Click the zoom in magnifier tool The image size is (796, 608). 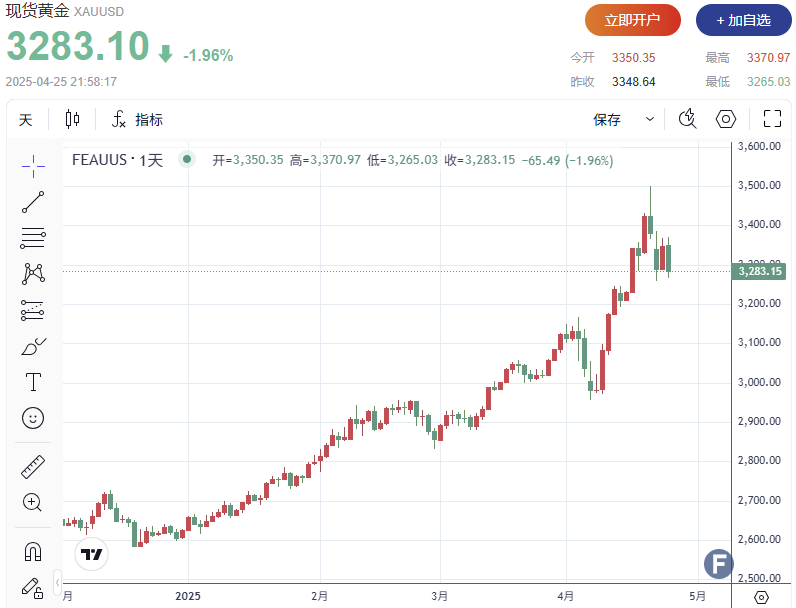click(33, 502)
